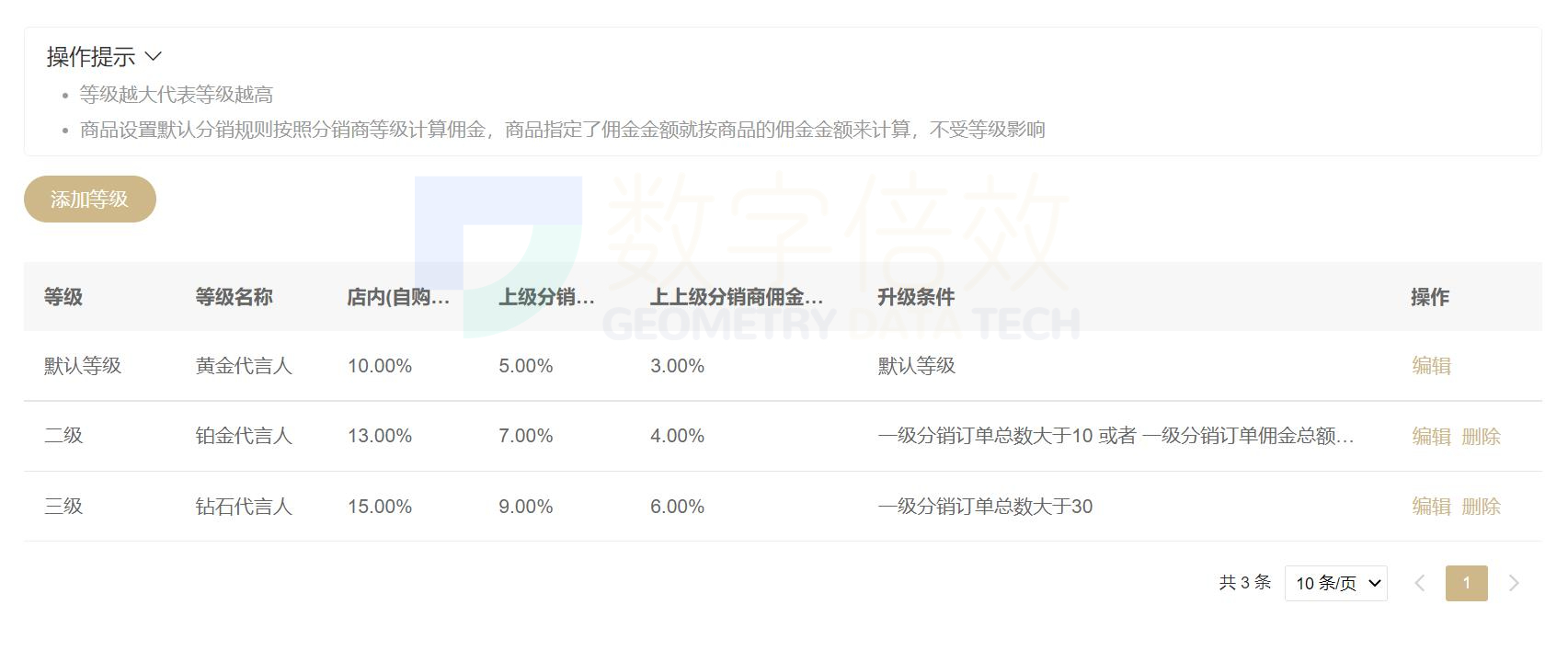Click the 操作提示 title text
This screenshot has width=1568, height=662.
click(91, 57)
